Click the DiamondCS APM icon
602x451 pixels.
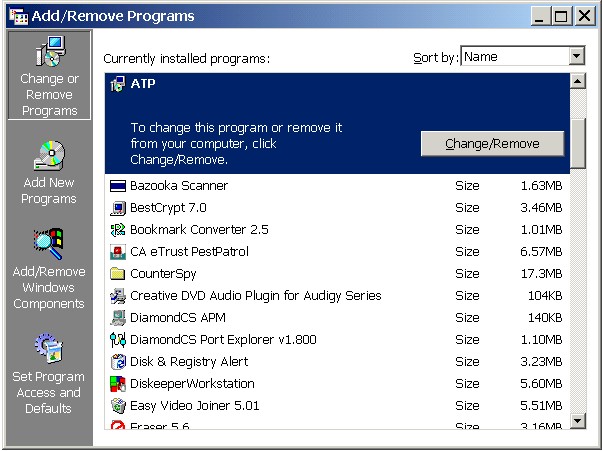(x=117, y=317)
